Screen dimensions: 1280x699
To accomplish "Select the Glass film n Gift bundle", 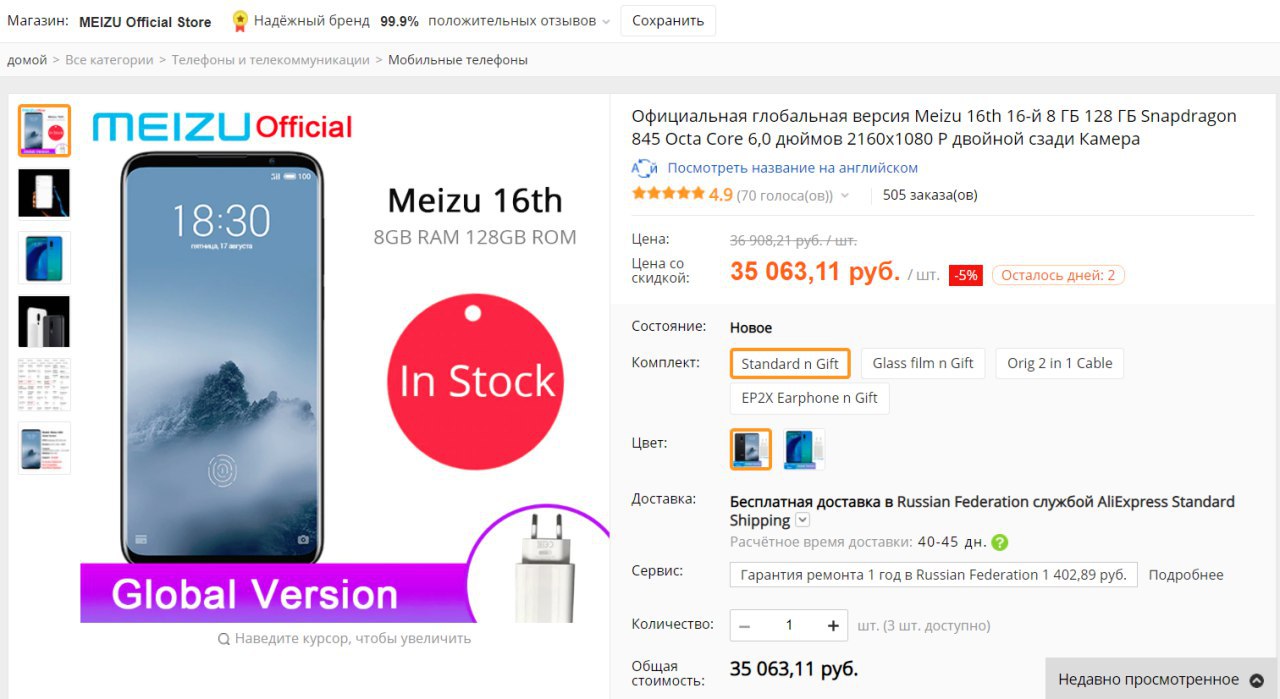I will 922,363.
